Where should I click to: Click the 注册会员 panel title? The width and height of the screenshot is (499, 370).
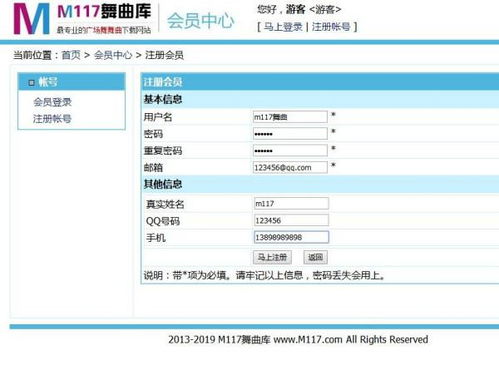tap(163, 82)
